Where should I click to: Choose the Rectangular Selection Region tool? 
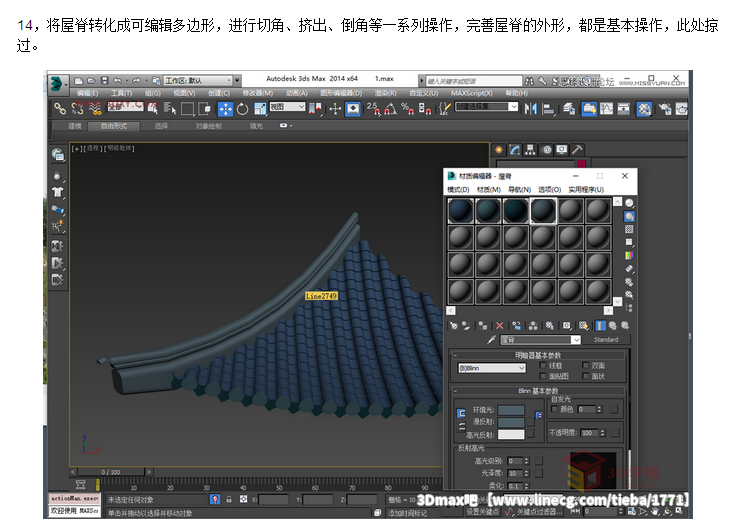point(187,109)
